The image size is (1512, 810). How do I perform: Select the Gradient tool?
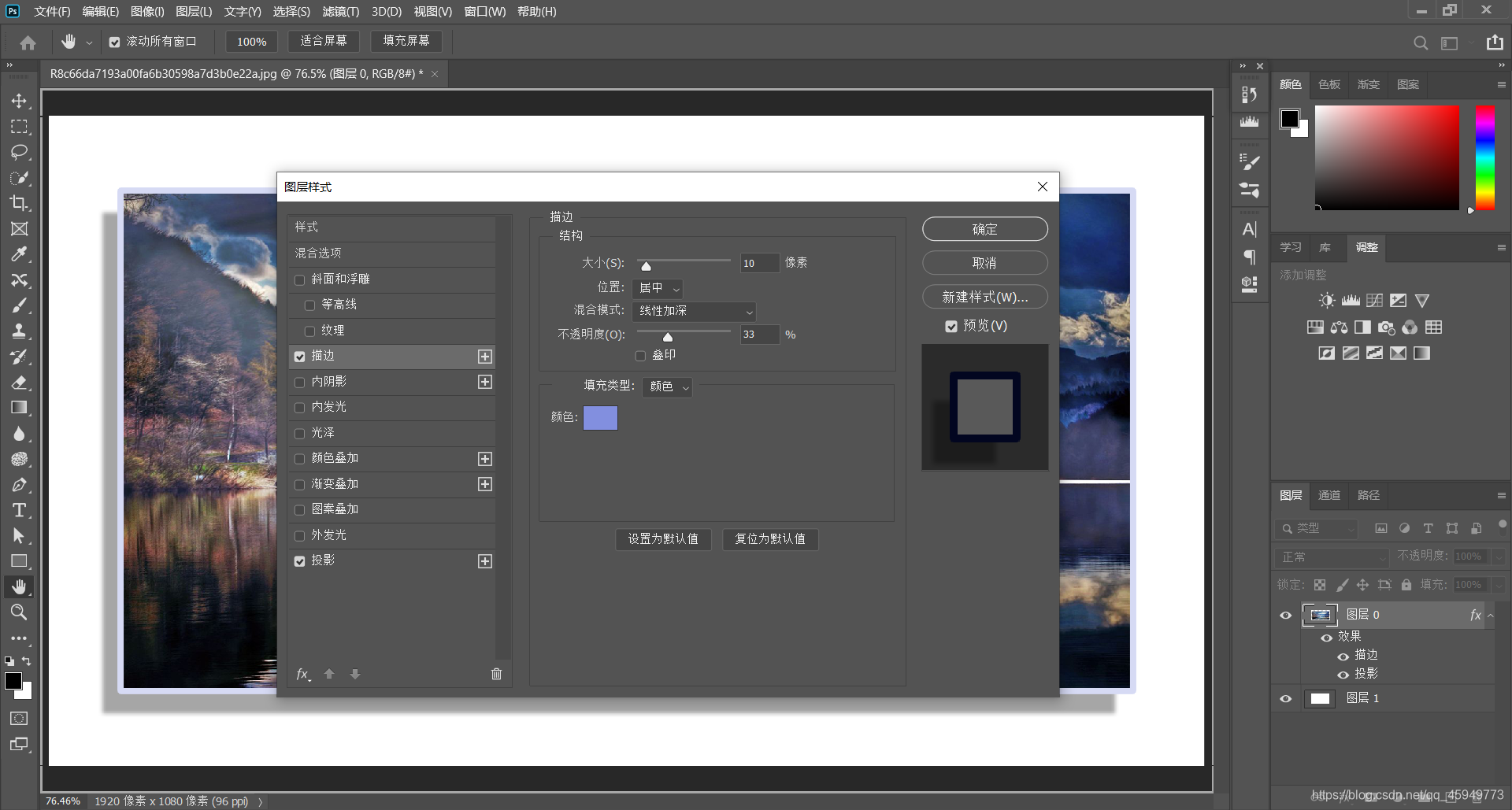point(19,408)
